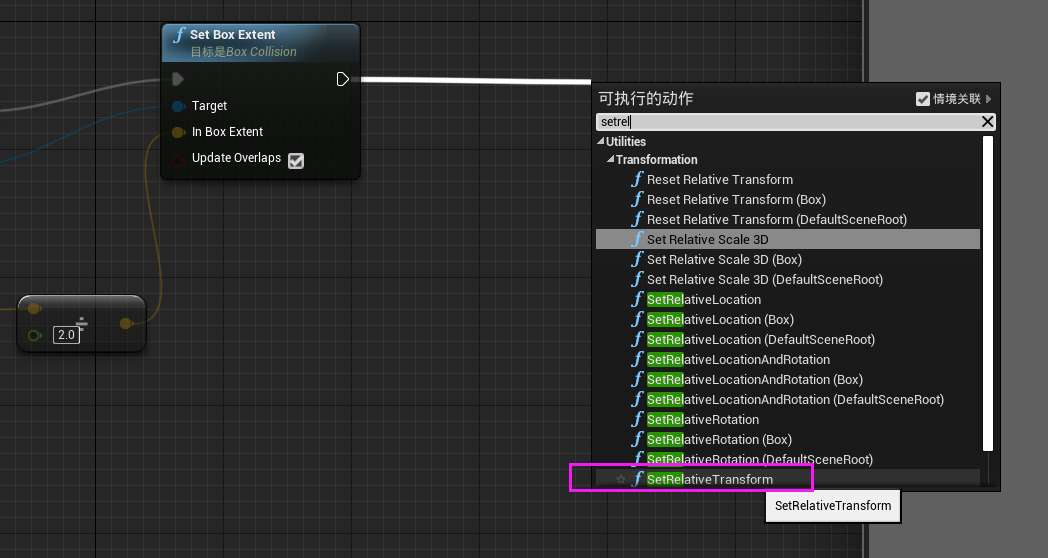Click the Target pin on Set Box Extent
Viewport: 1048px width, 558px height.
point(178,106)
